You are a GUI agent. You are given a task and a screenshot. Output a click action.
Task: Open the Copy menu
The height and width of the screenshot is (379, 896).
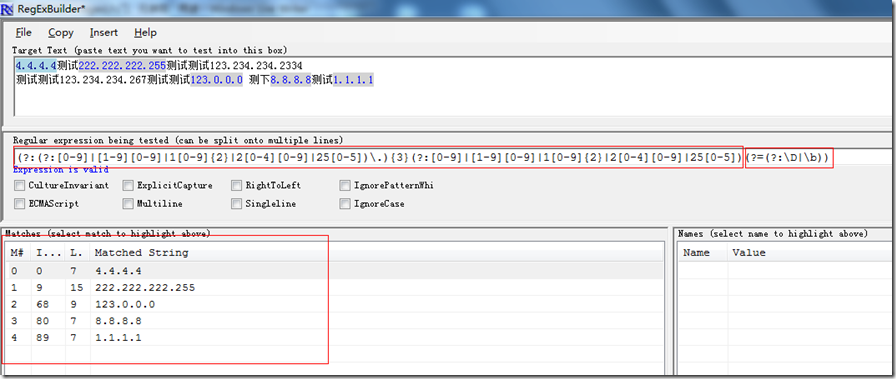(x=61, y=33)
